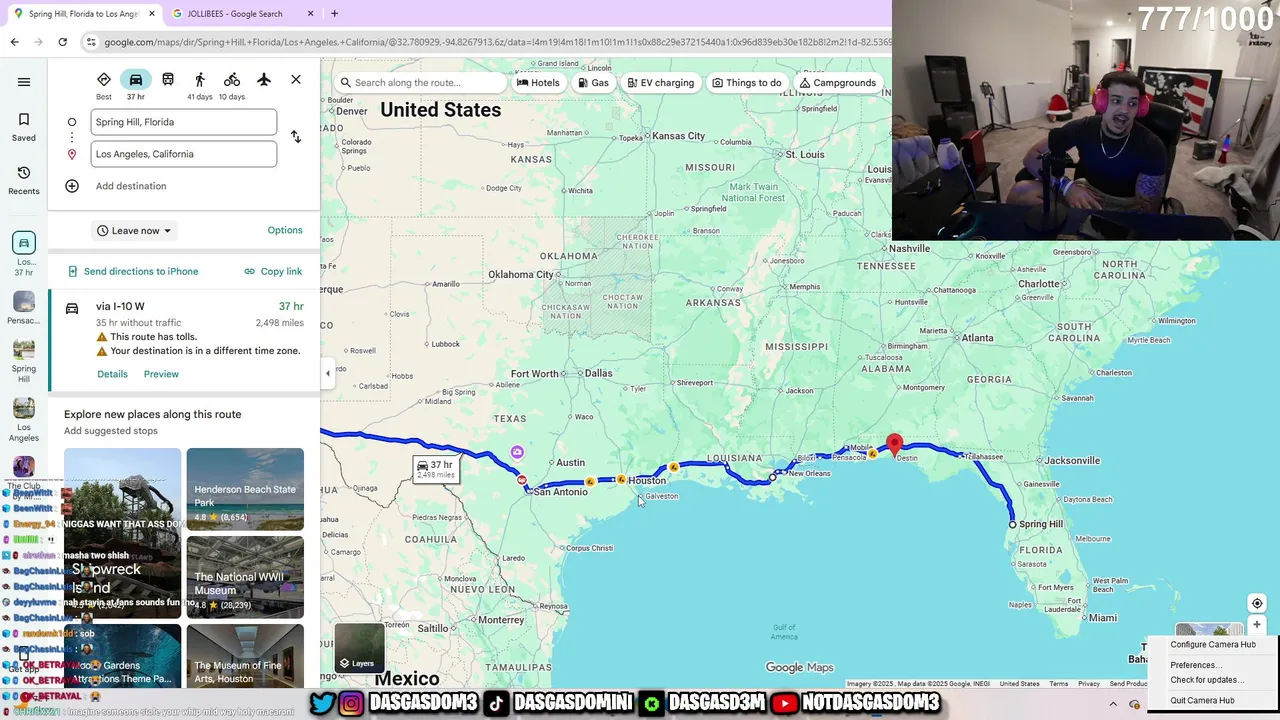The height and width of the screenshot is (720, 1280).
Task: Filter by EV charging along the route
Action: pyautogui.click(x=660, y=83)
